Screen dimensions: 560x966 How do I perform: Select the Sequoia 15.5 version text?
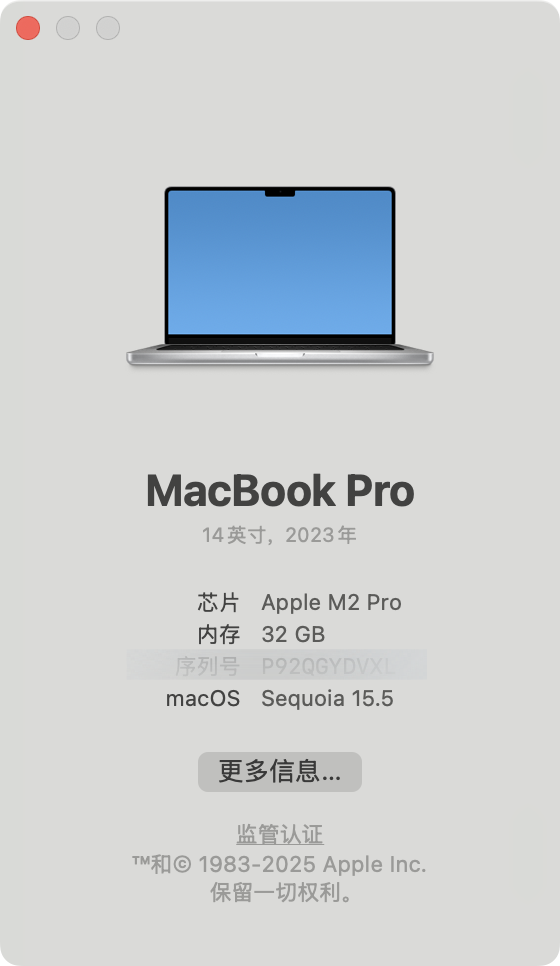tap(327, 699)
